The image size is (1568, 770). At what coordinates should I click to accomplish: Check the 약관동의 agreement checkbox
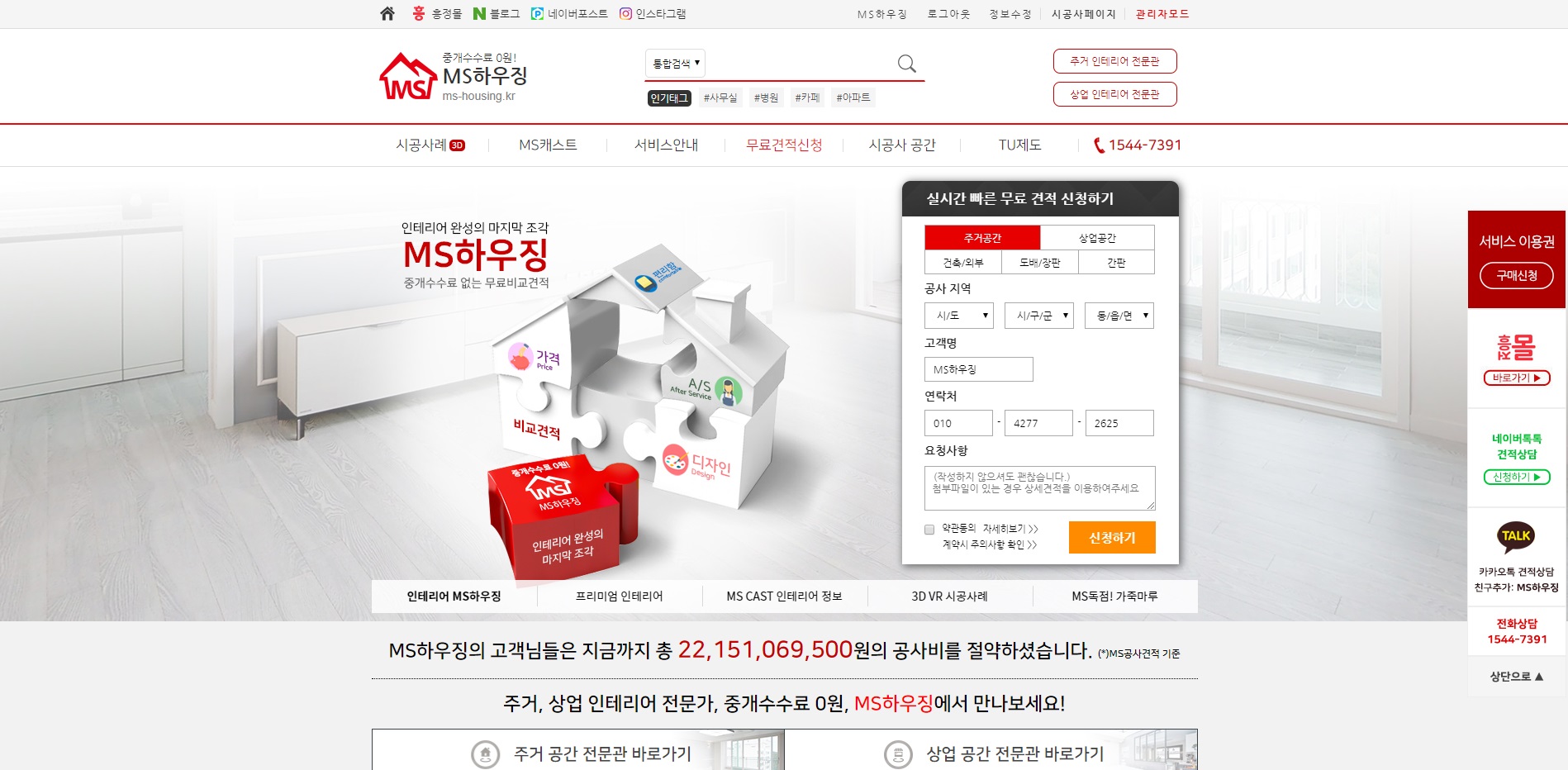click(929, 530)
